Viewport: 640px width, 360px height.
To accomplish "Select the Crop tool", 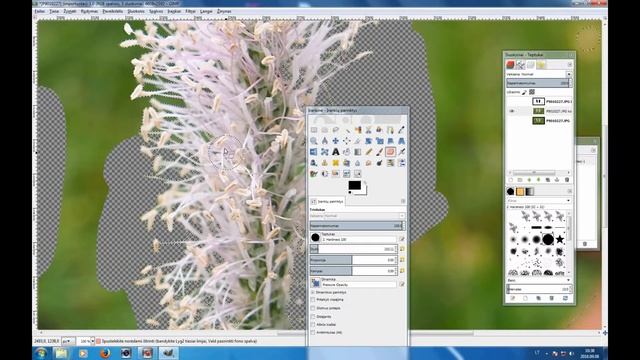I will (x=358, y=141).
